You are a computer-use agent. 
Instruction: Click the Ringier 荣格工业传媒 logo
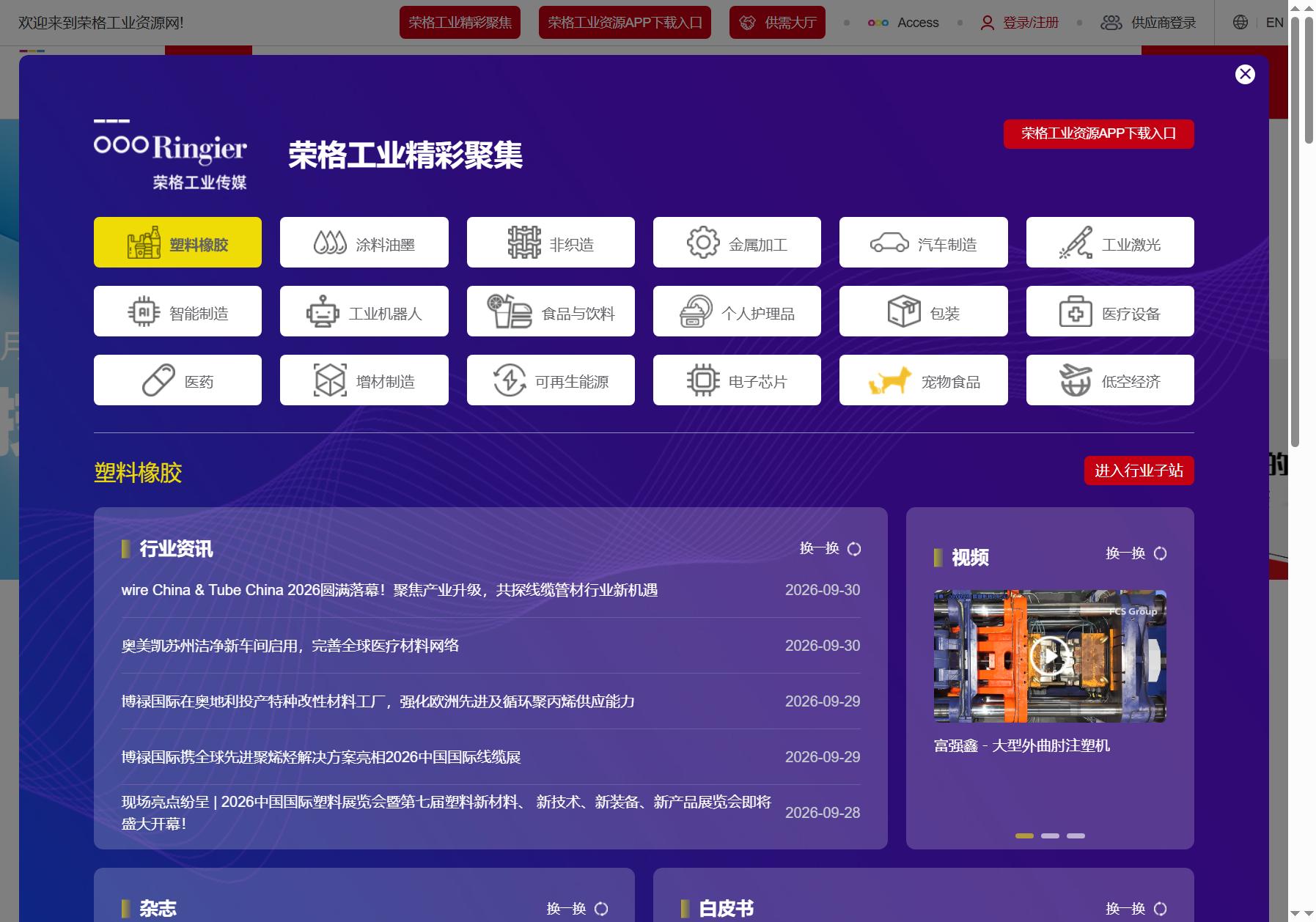point(170,155)
